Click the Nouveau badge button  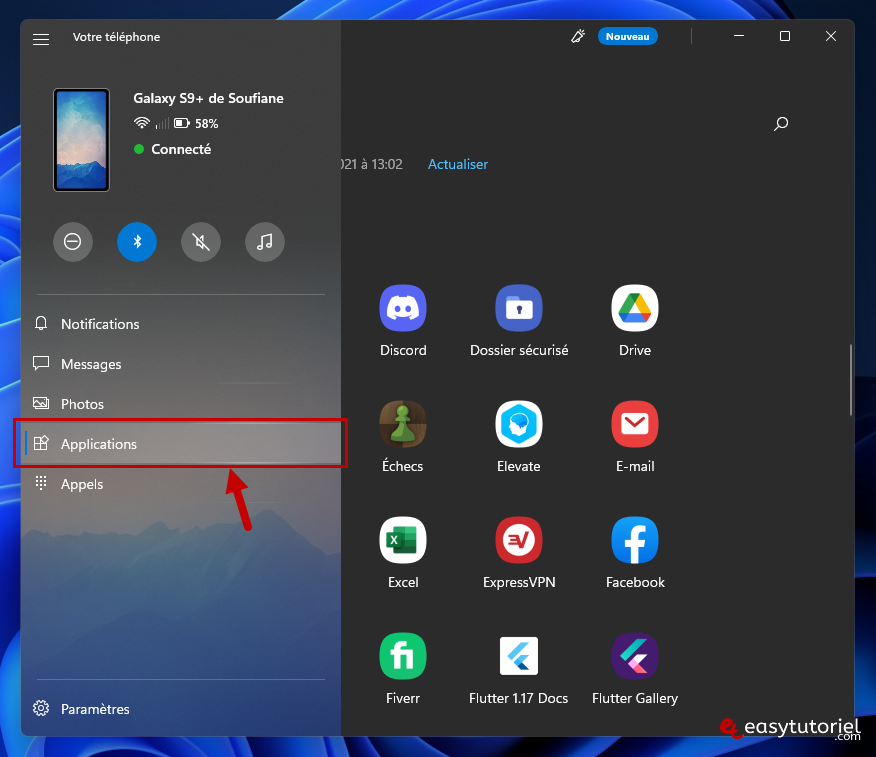click(x=627, y=37)
